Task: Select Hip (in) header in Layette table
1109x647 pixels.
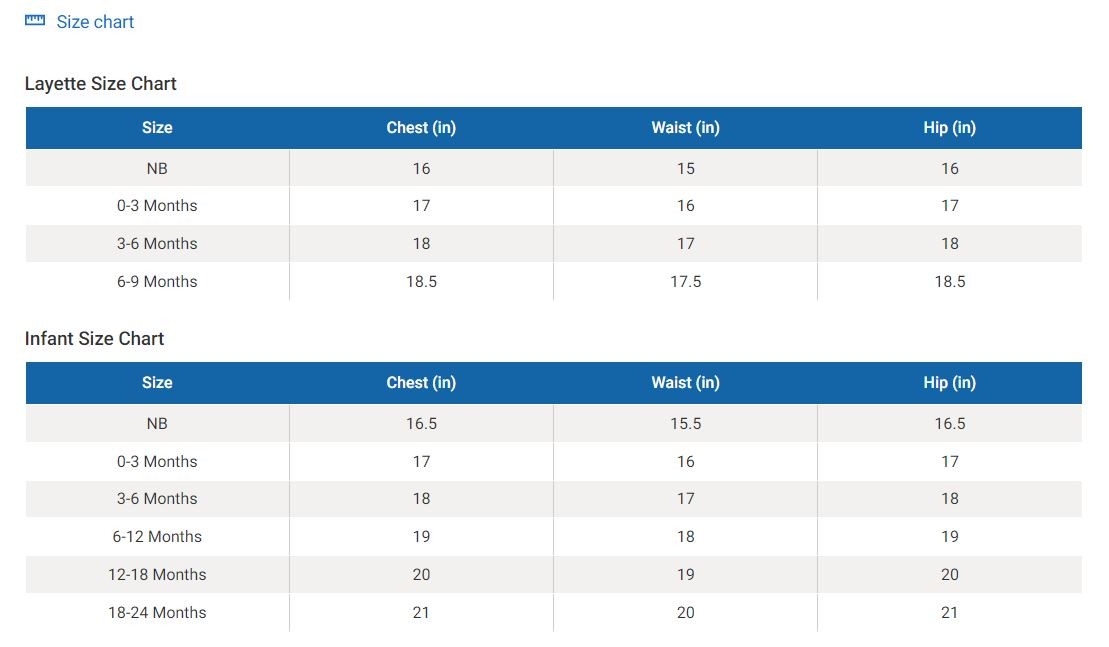Action: pos(949,128)
